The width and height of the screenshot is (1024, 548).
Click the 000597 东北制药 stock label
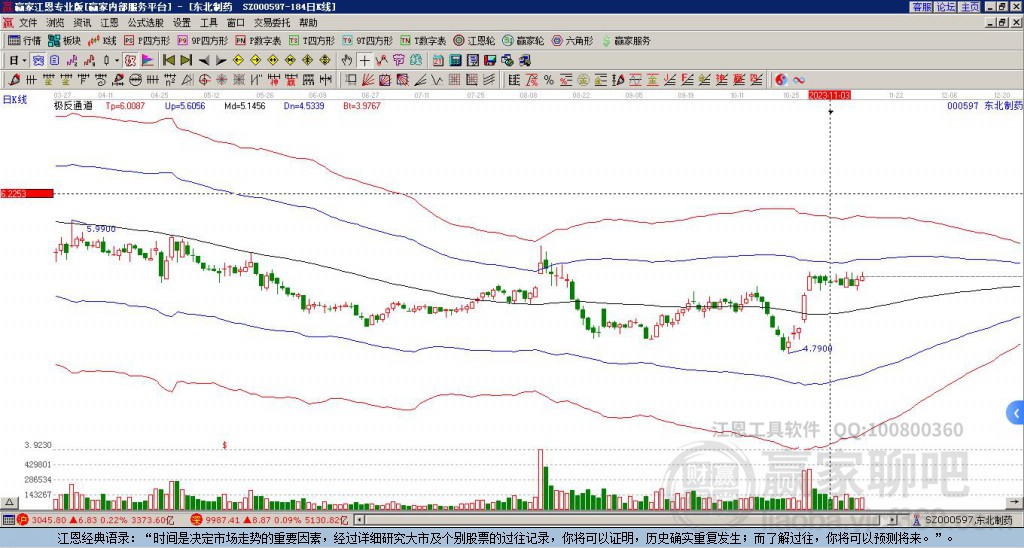pyautogui.click(x=984, y=105)
